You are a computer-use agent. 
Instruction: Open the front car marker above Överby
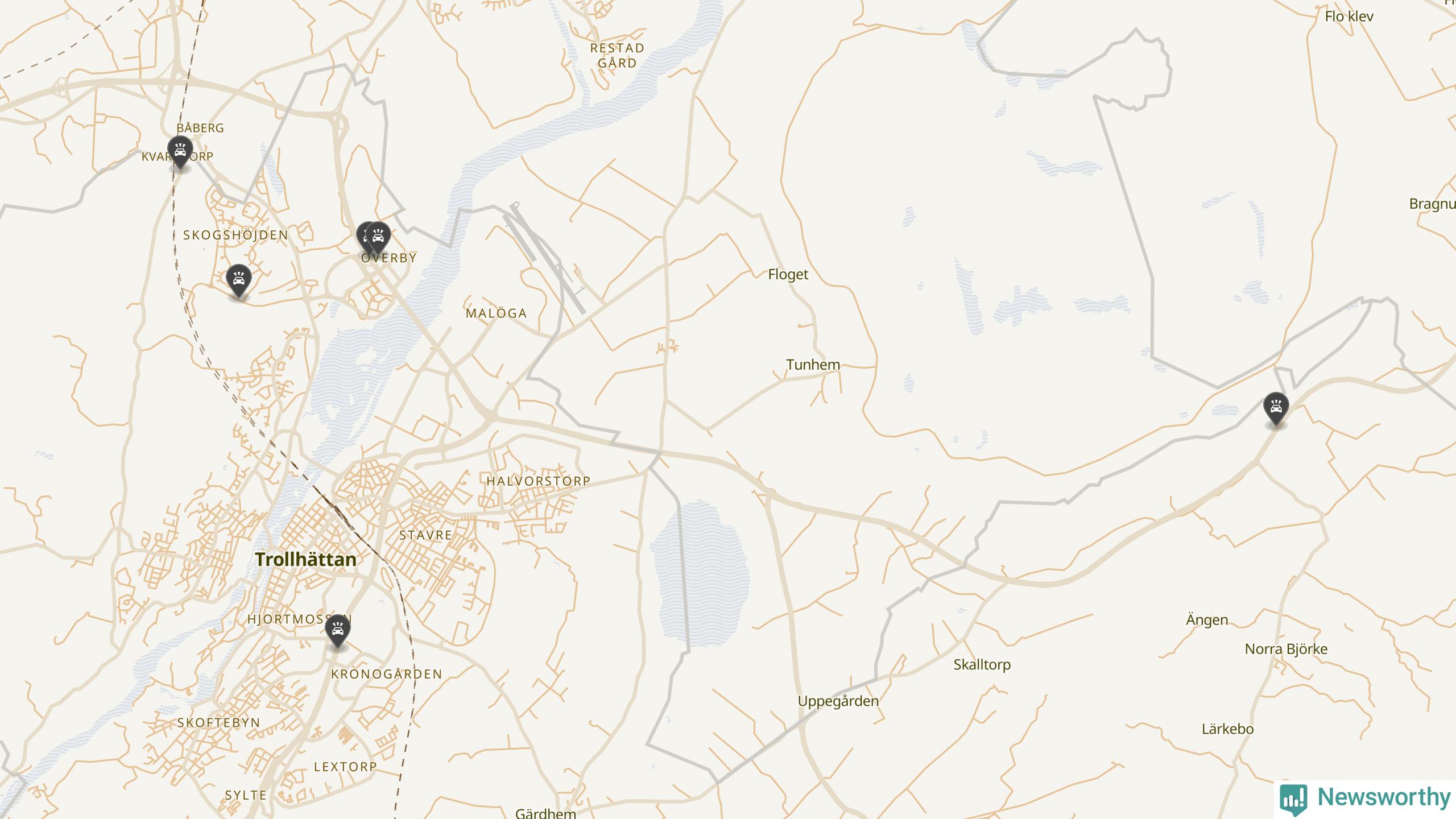pyautogui.click(x=378, y=237)
